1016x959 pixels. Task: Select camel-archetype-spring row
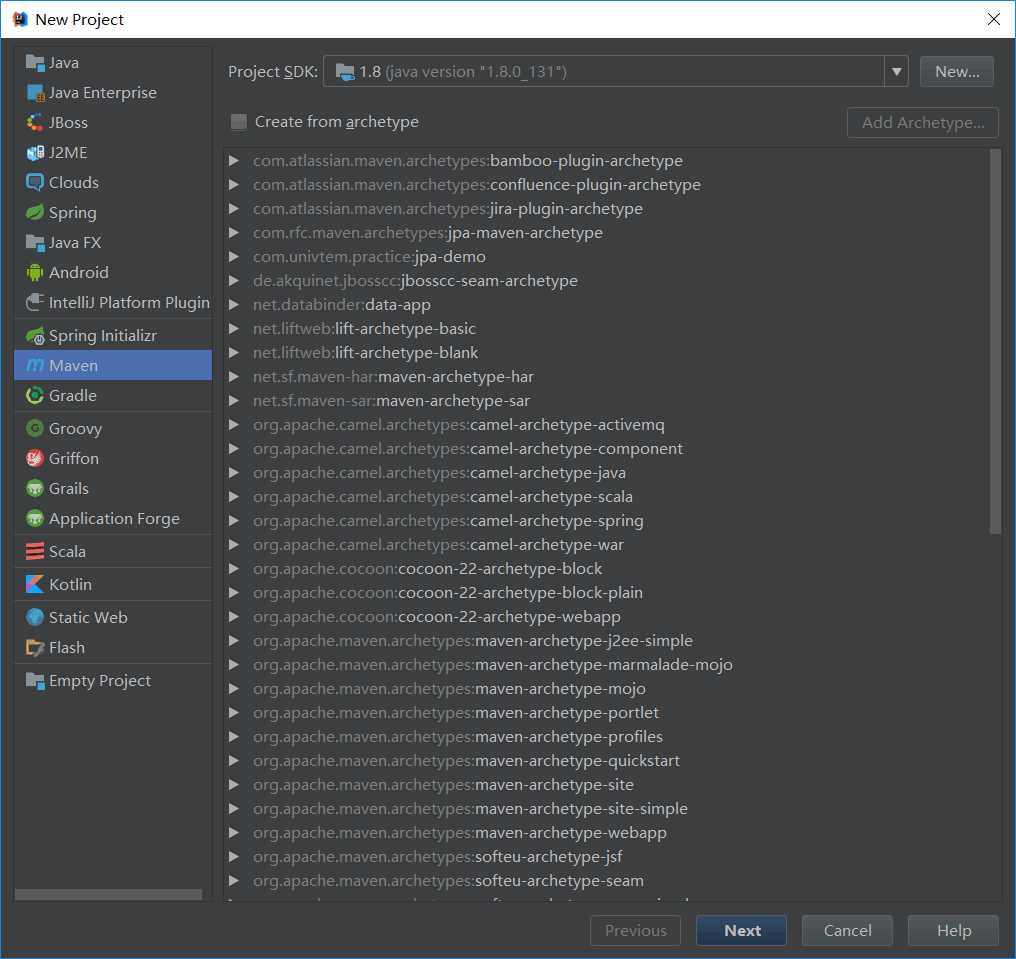[x=606, y=520]
